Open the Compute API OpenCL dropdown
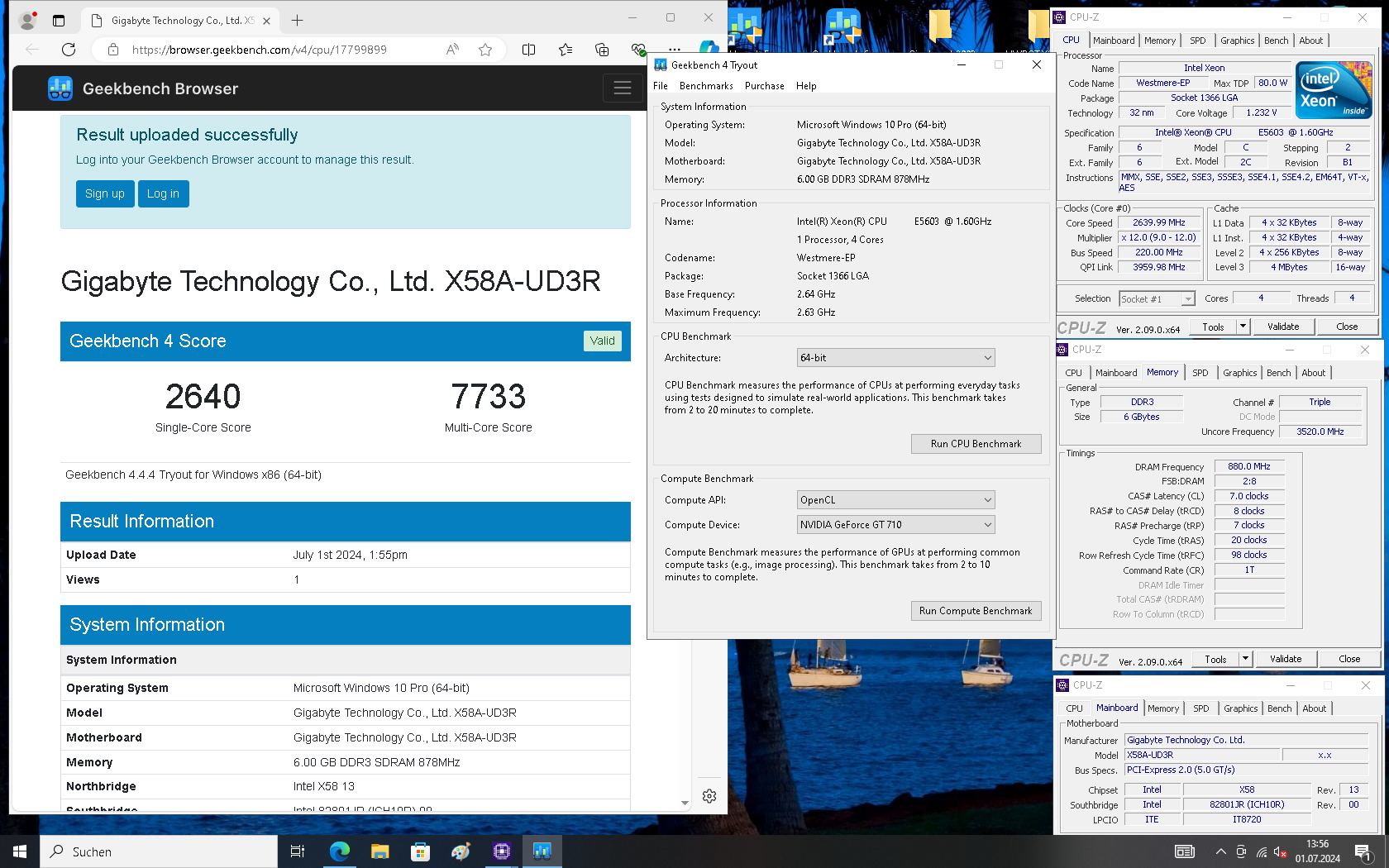This screenshot has width=1389, height=868. tap(895, 500)
